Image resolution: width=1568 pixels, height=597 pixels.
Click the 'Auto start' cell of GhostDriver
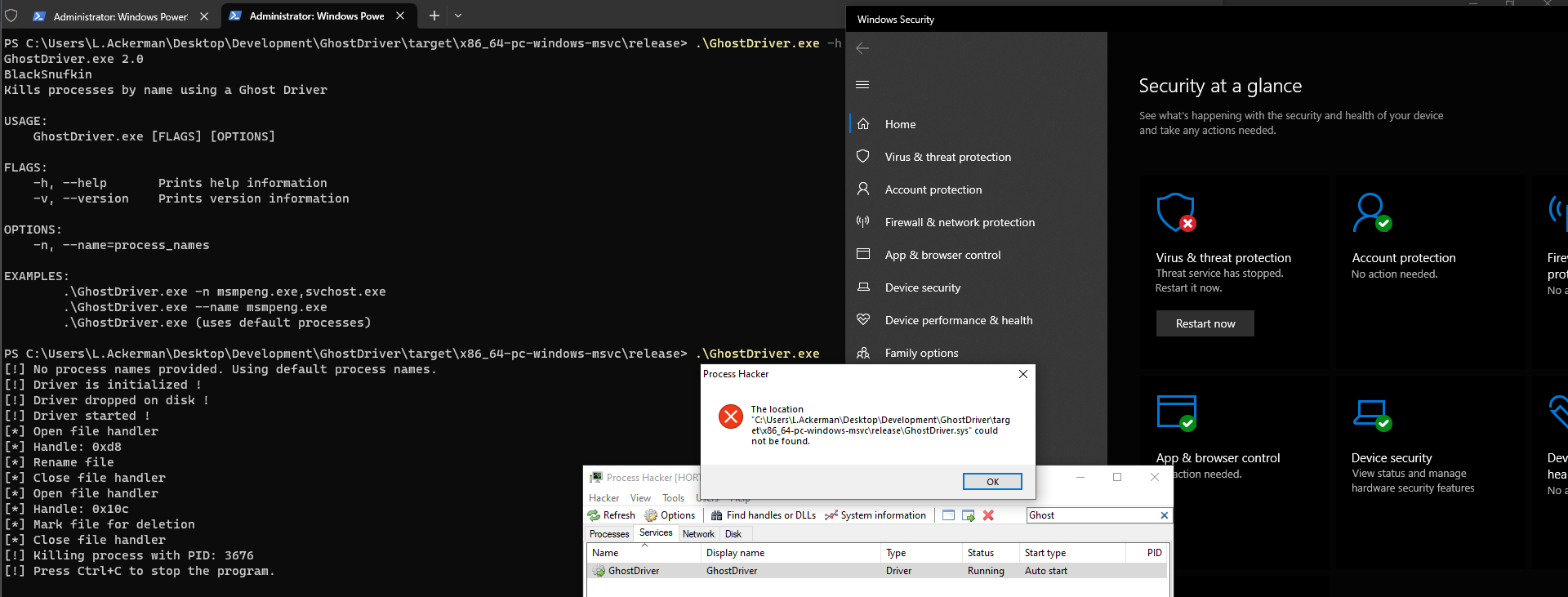1046,571
